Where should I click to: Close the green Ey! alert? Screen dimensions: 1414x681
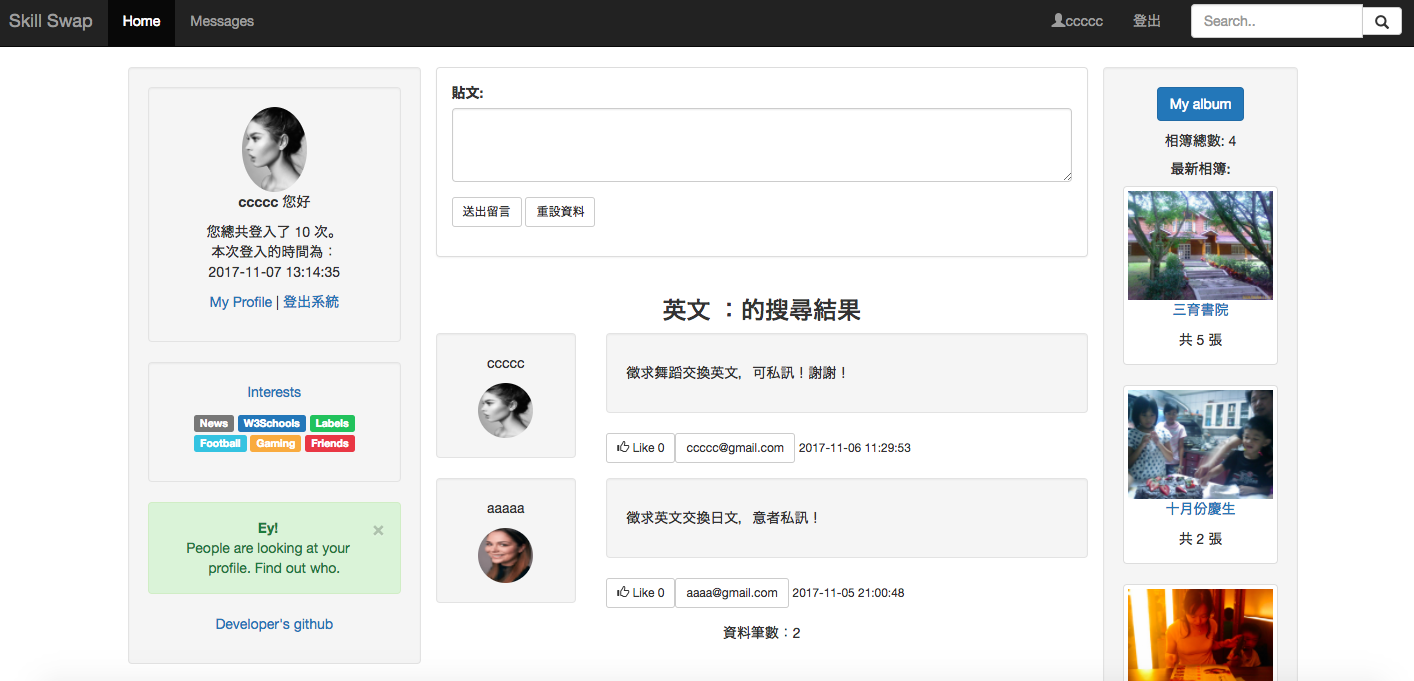(x=378, y=530)
